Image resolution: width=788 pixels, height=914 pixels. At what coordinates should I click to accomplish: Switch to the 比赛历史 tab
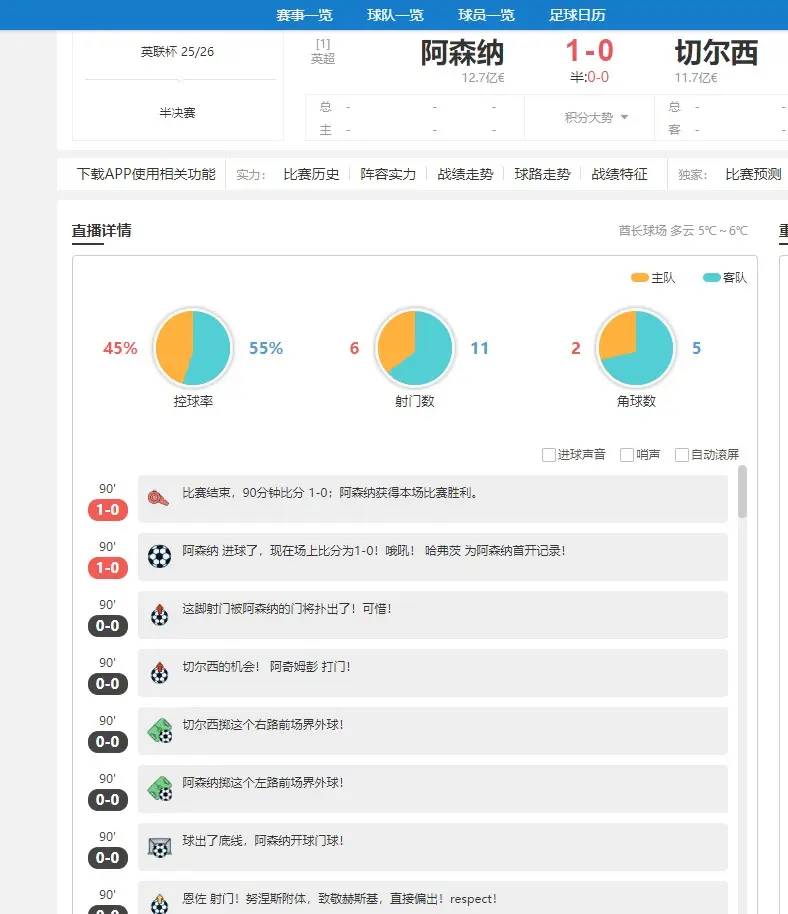[311, 174]
